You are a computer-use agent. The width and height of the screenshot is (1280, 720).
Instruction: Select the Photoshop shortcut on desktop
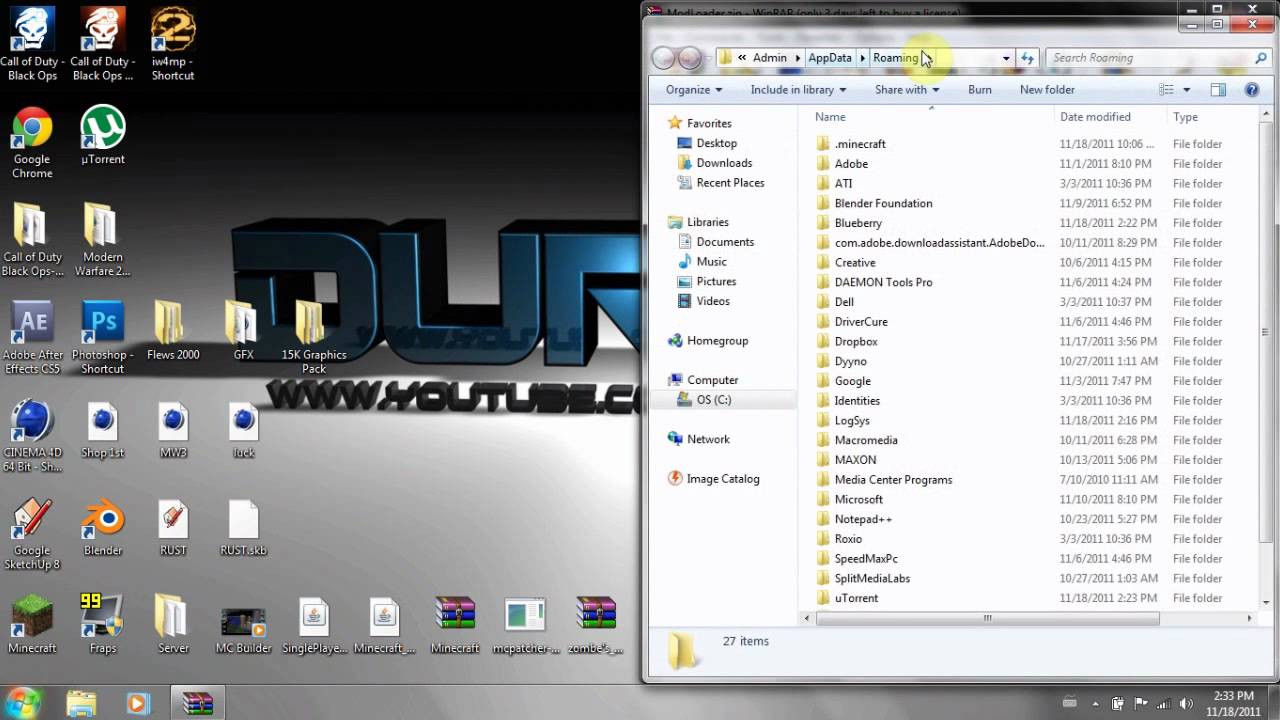coord(102,338)
